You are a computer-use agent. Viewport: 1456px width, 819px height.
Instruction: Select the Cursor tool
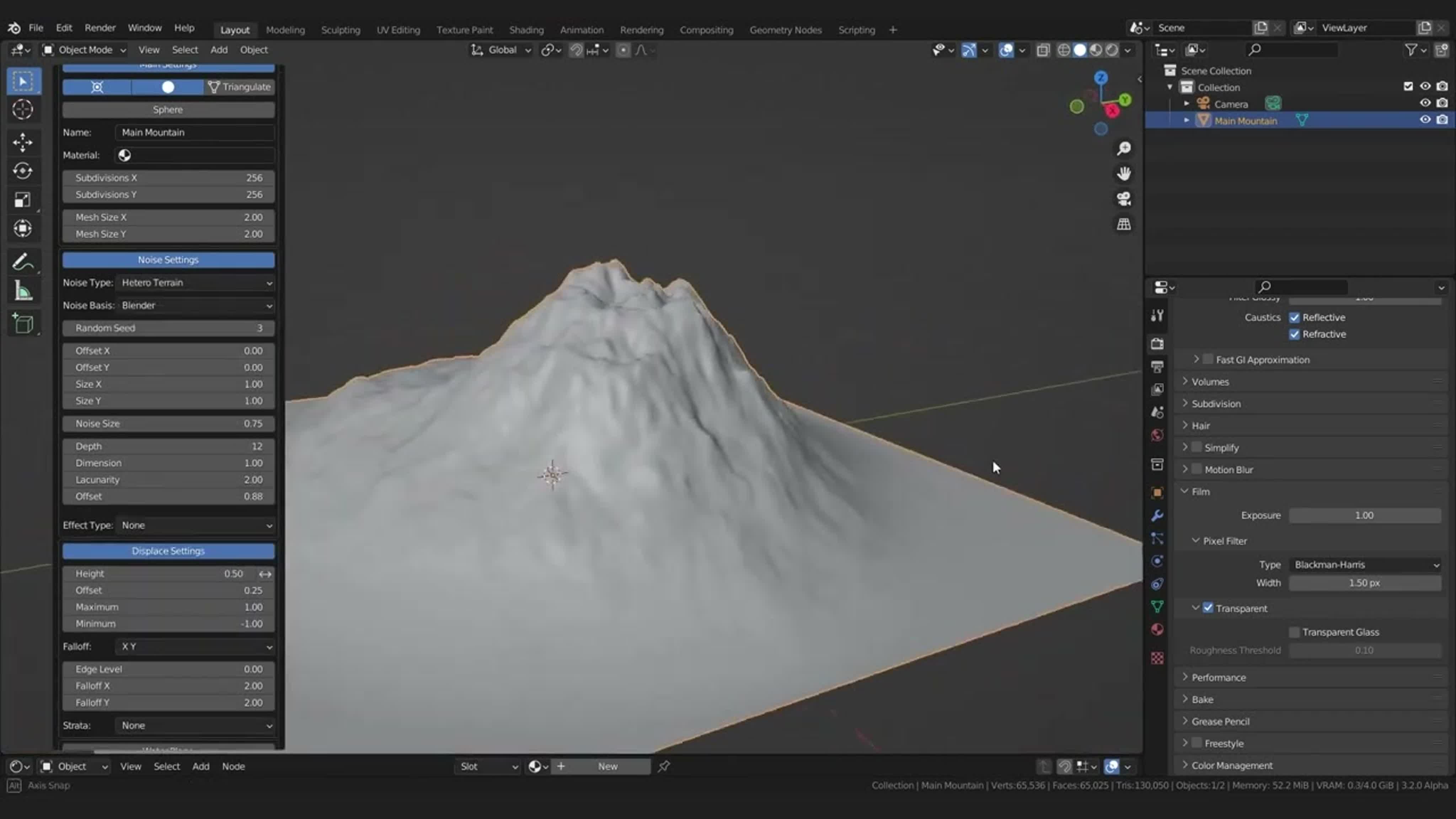point(23,109)
